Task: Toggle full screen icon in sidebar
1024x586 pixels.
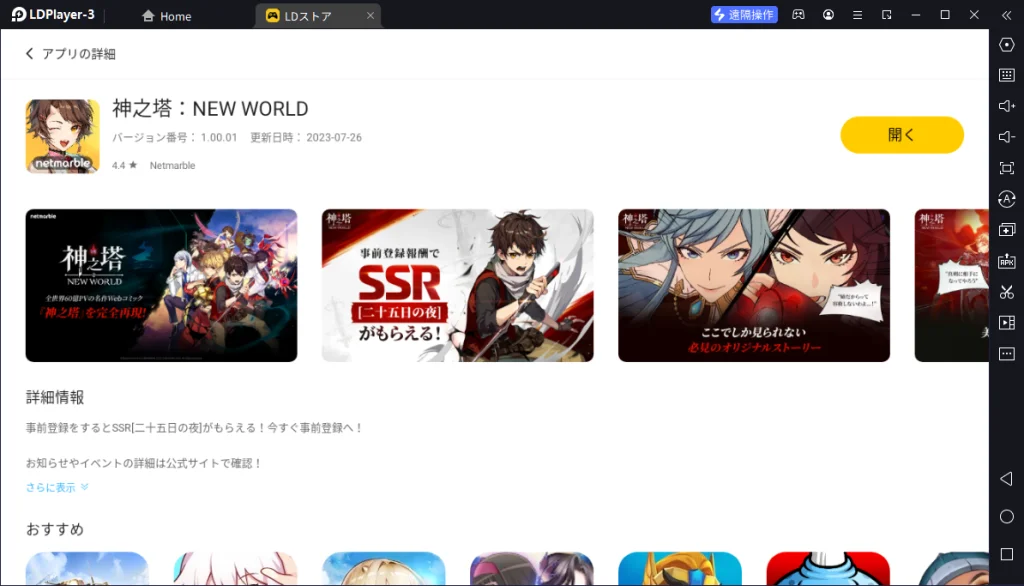Action: [1006, 168]
